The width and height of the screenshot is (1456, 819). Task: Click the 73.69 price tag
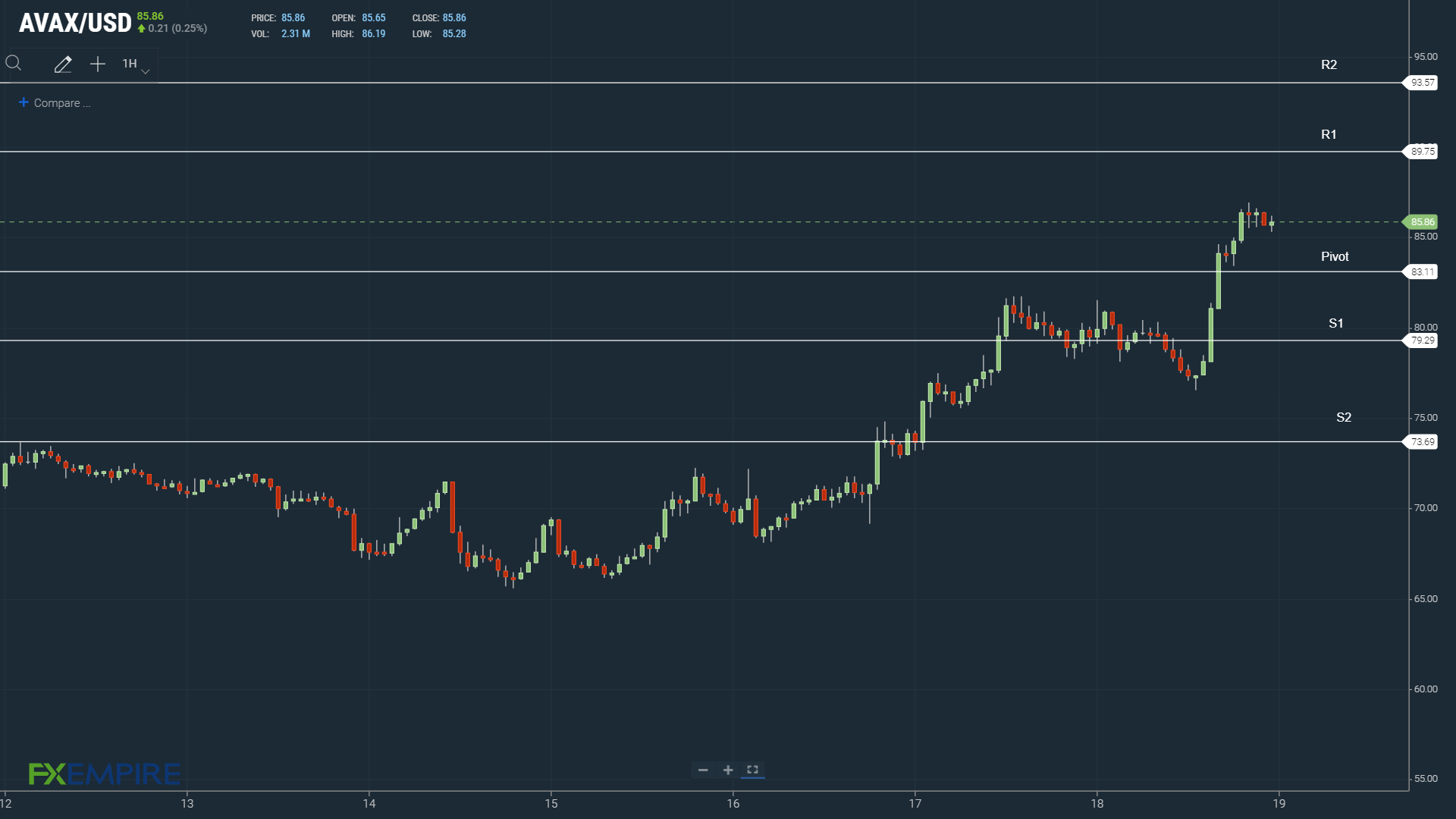point(1421,442)
